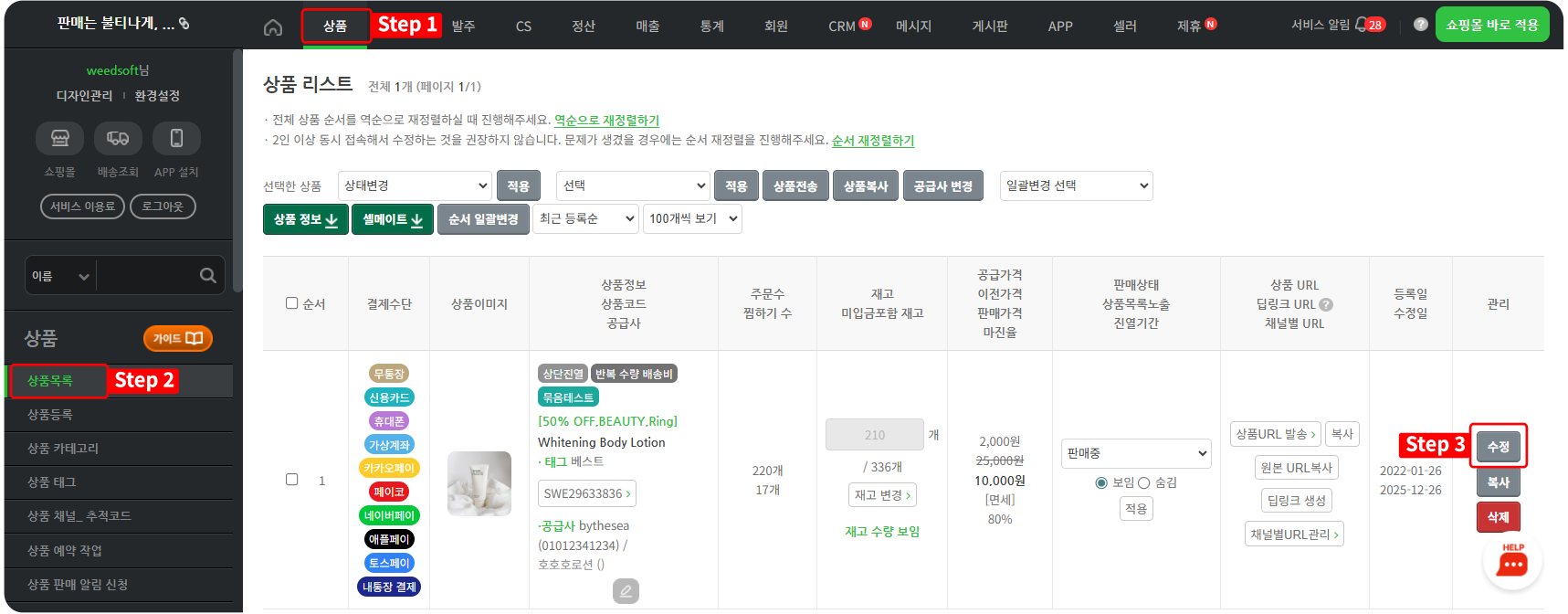Expand the SWE29633836 product code button

(x=587, y=493)
